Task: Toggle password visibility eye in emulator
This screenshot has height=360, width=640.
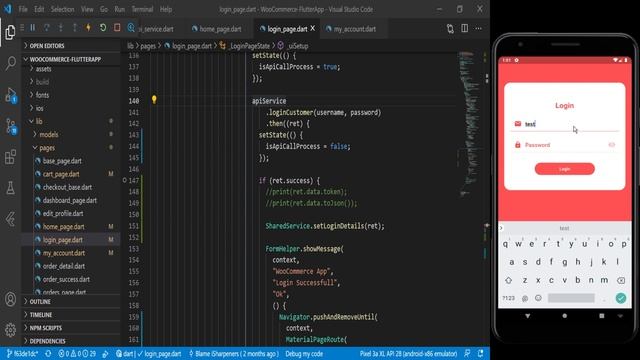Action: pyautogui.click(x=611, y=144)
